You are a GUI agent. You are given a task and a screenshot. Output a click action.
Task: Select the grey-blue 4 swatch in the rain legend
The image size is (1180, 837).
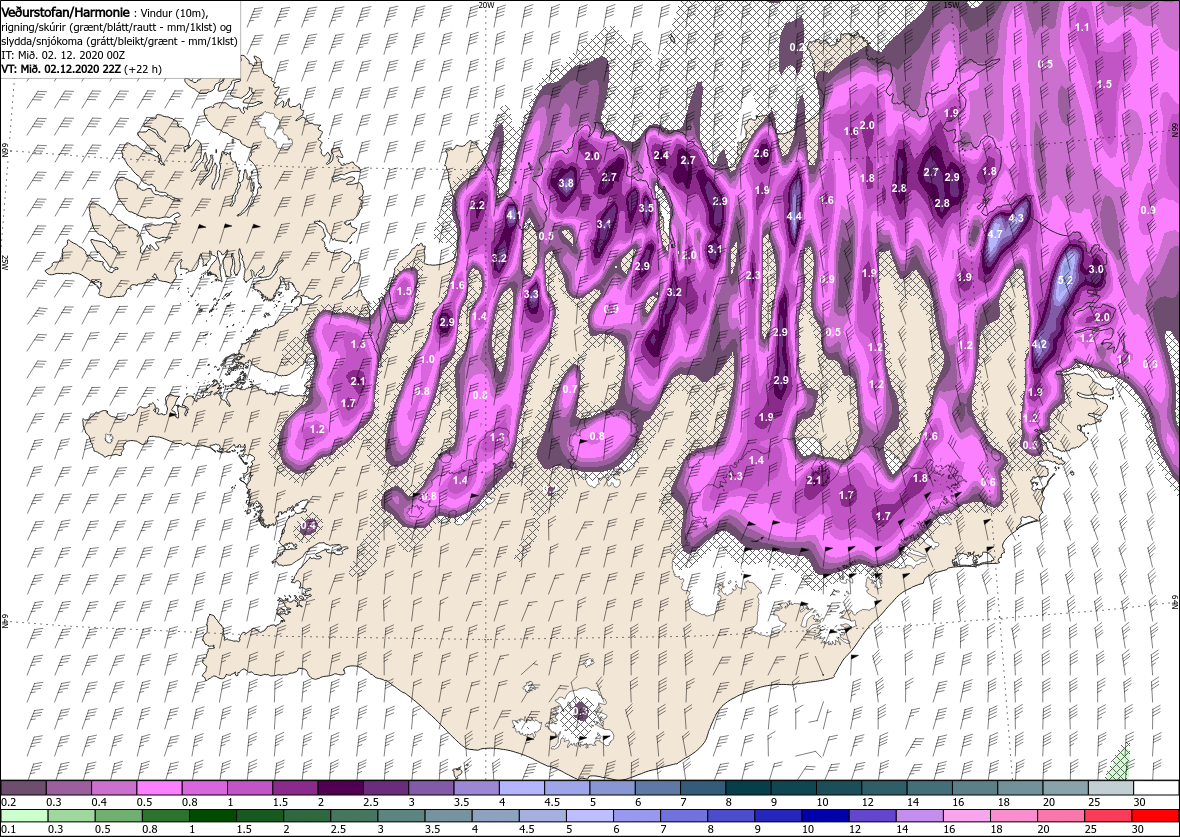(x=495, y=817)
